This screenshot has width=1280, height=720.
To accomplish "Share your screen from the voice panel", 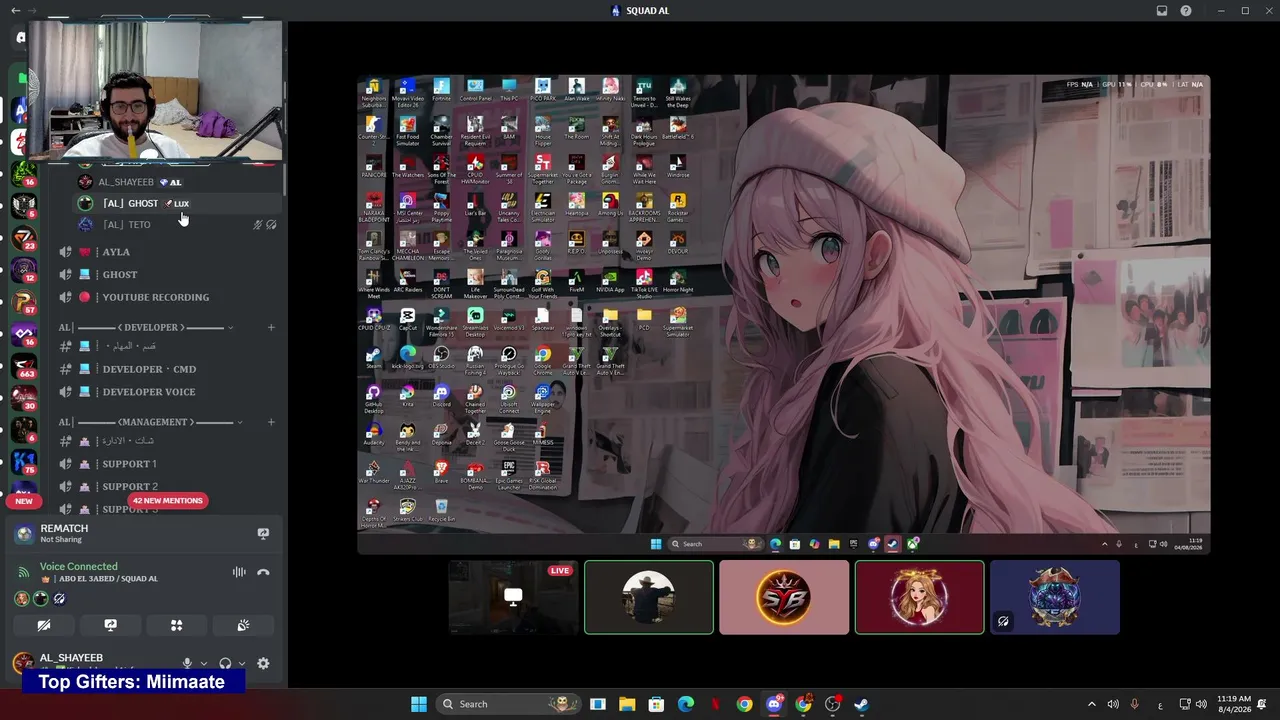I will pyautogui.click(x=110, y=625).
